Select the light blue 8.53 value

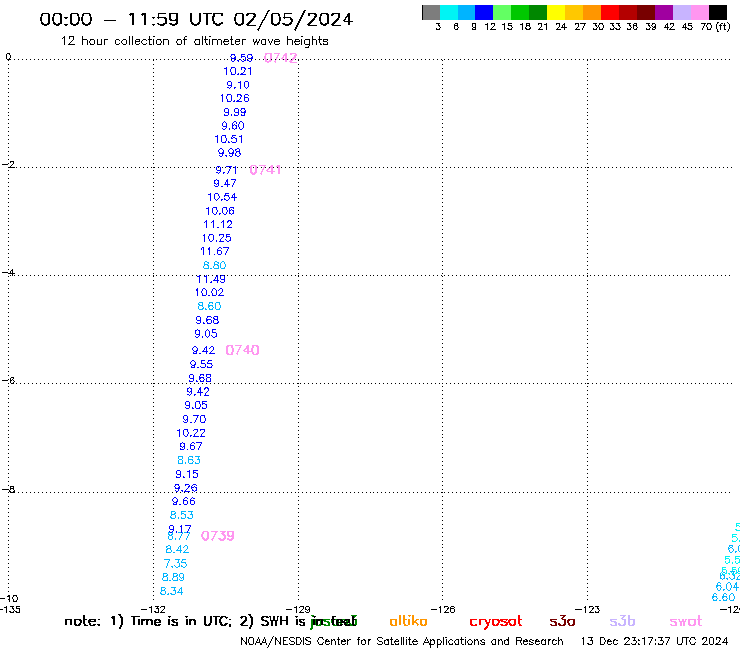182,515
